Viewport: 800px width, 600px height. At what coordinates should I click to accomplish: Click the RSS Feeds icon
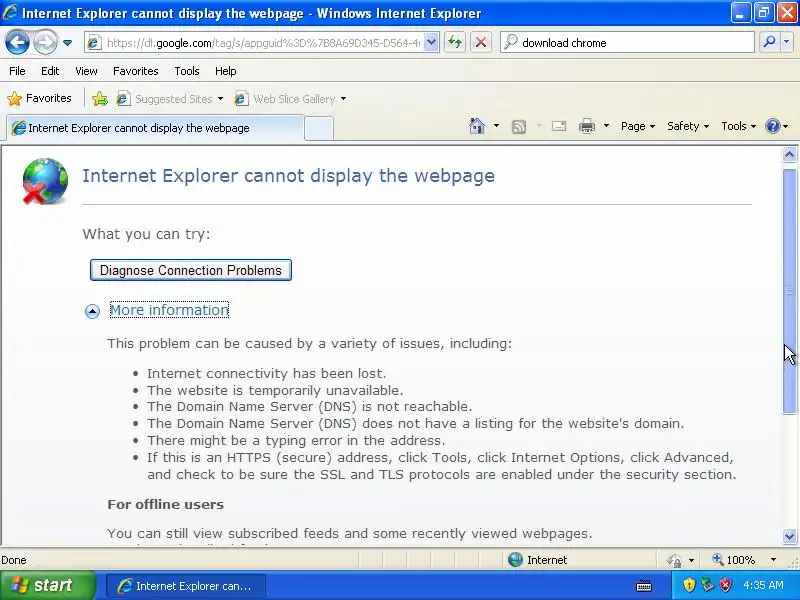pyautogui.click(x=519, y=126)
